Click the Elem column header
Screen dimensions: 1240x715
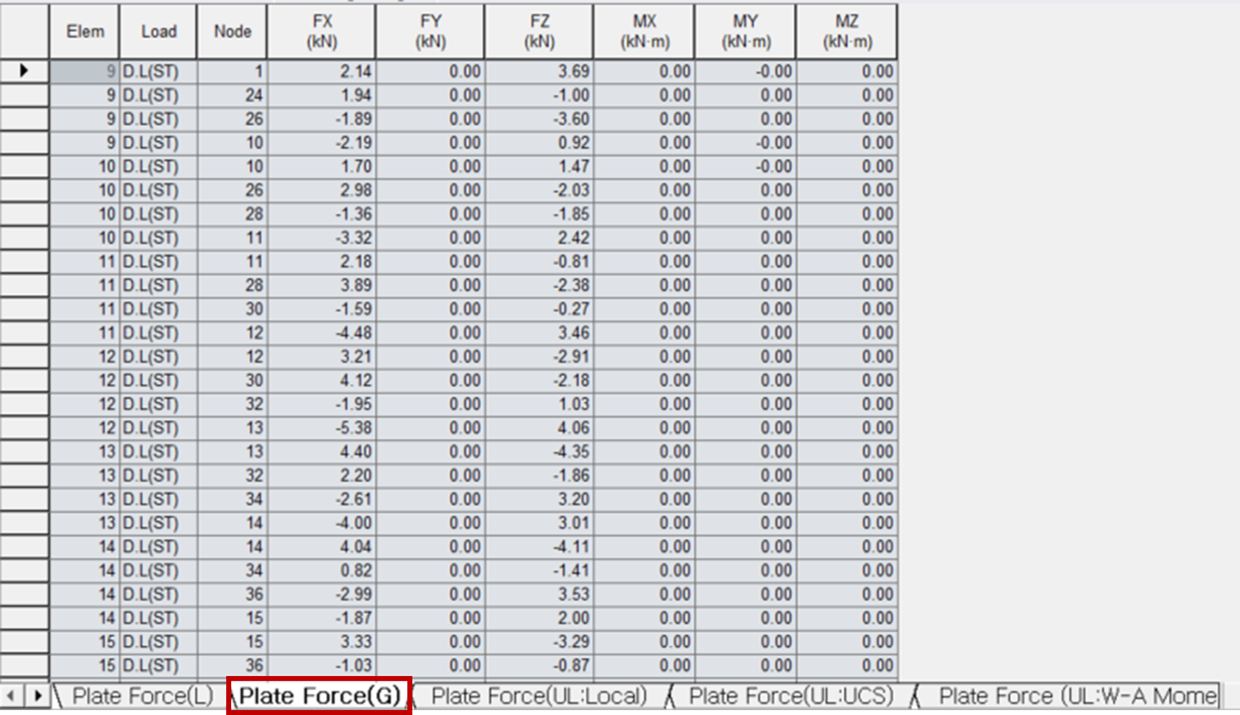click(85, 31)
